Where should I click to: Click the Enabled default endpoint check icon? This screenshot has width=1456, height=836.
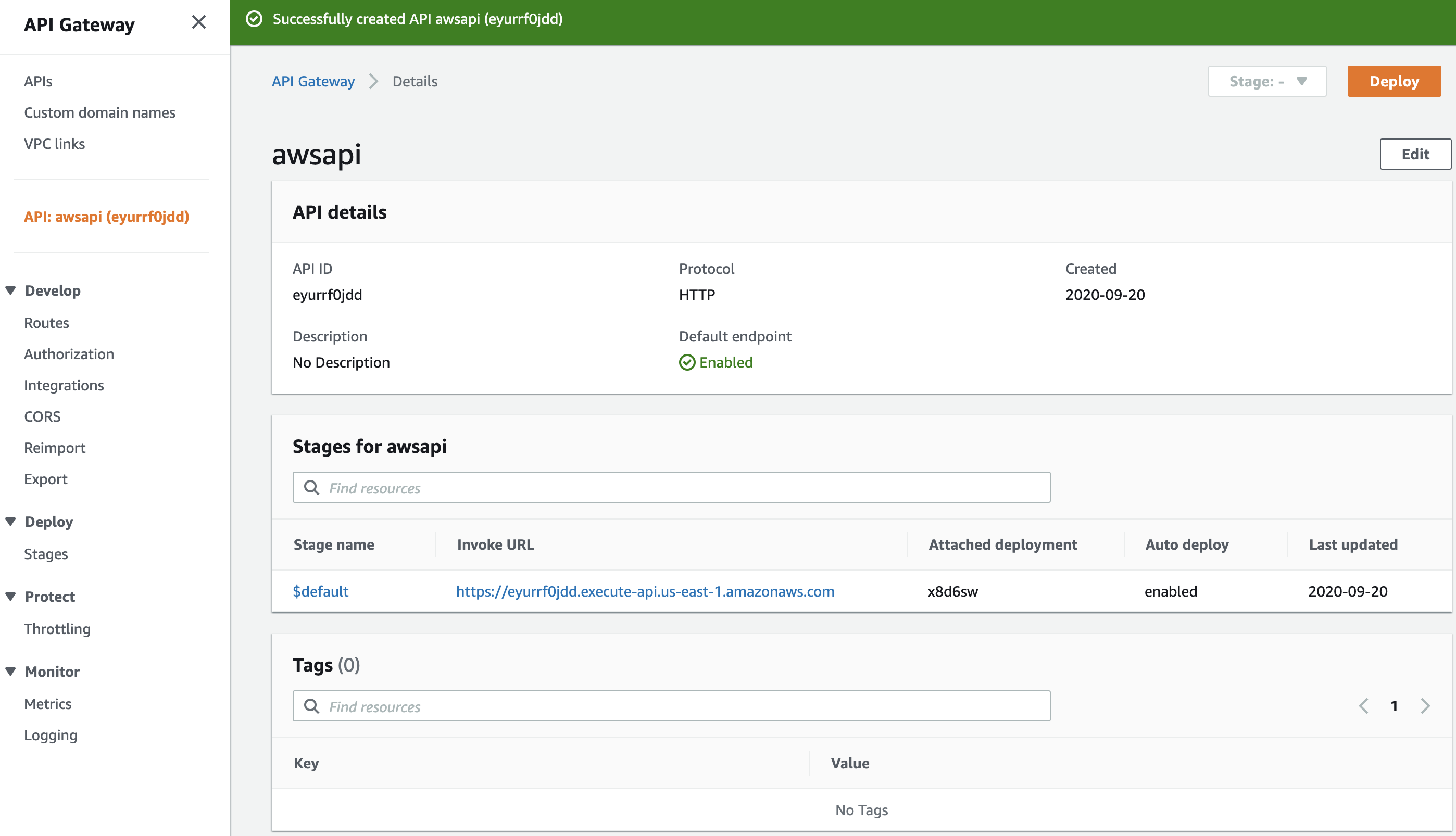click(x=687, y=362)
